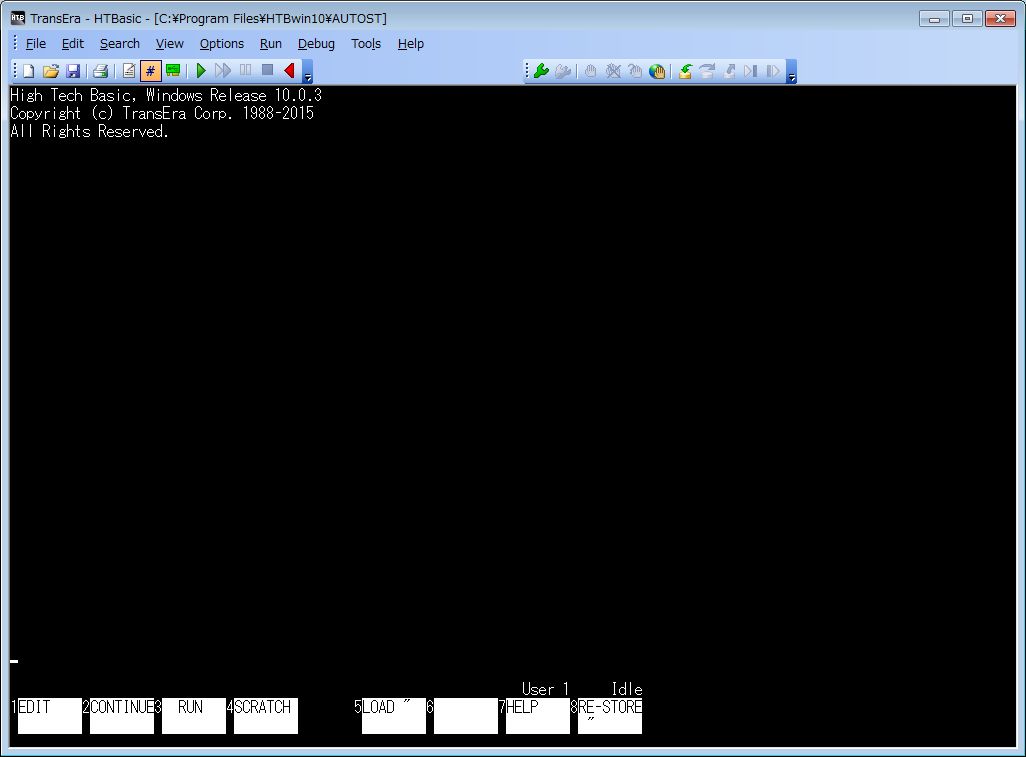1026x757 pixels.
Task: Open the Help menu
Action: pyautogui.click(x=411, y=44)
